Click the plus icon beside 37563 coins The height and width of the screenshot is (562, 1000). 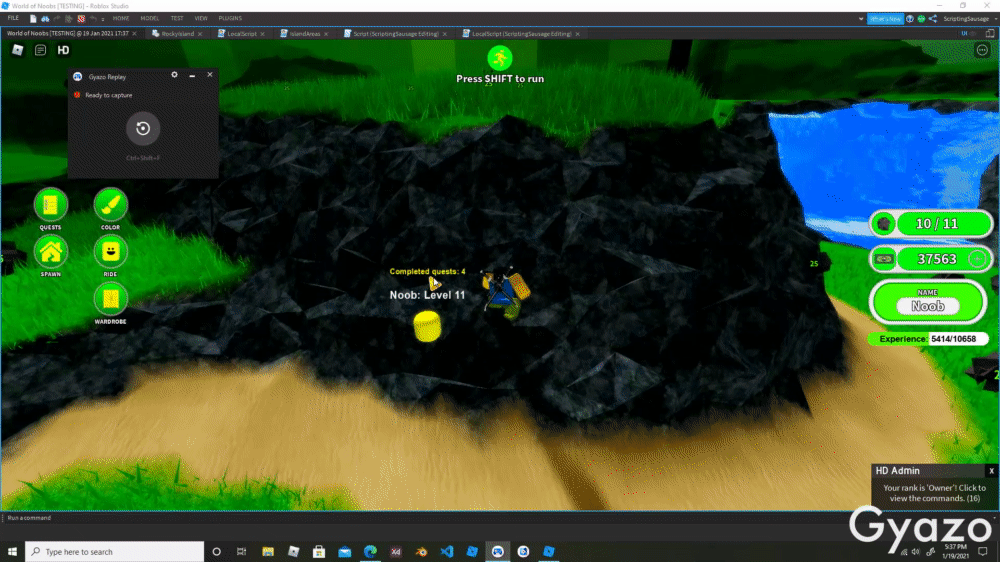[x=977, y=258]
